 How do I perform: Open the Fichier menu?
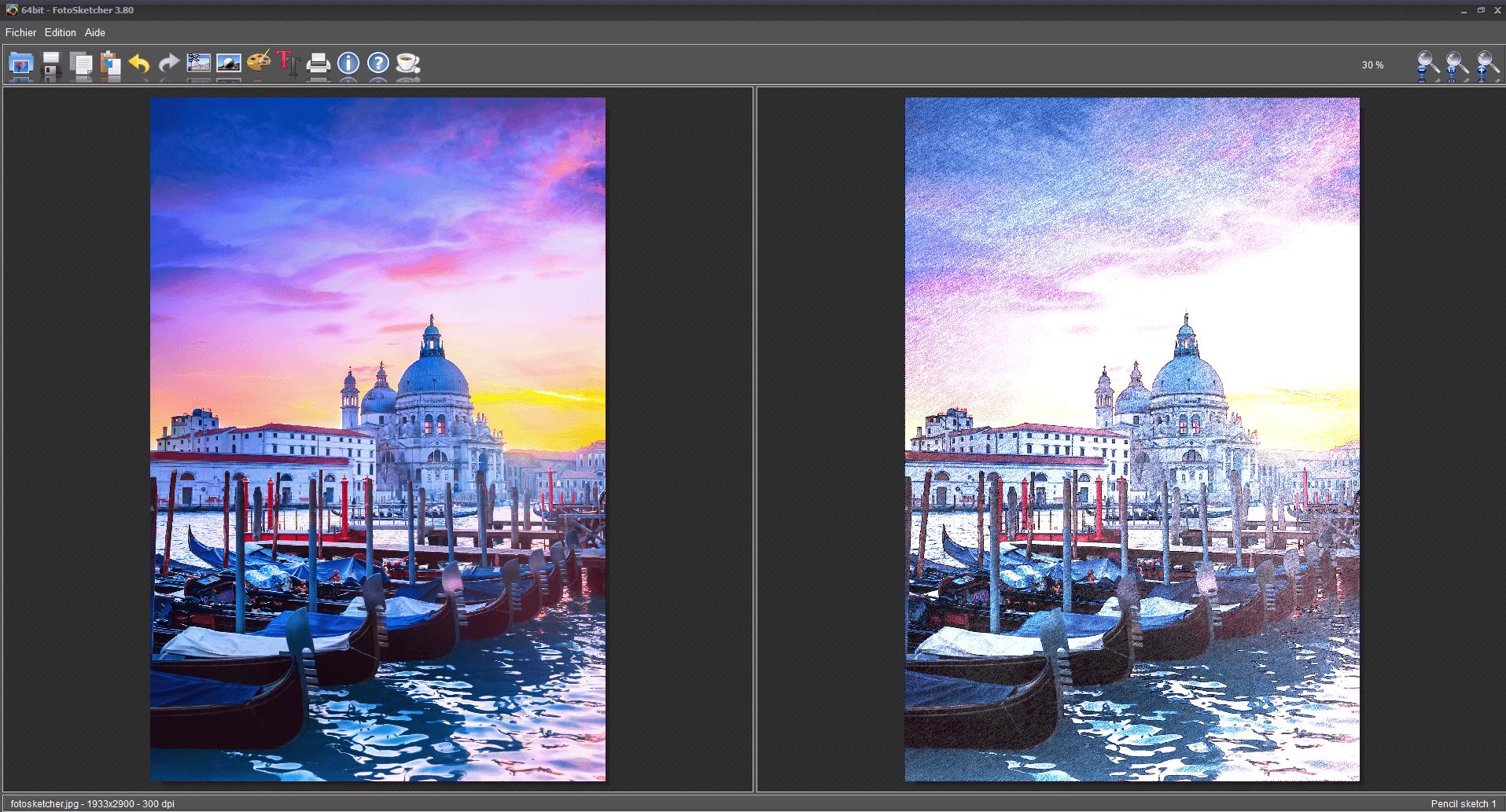[x=20, y=32]
